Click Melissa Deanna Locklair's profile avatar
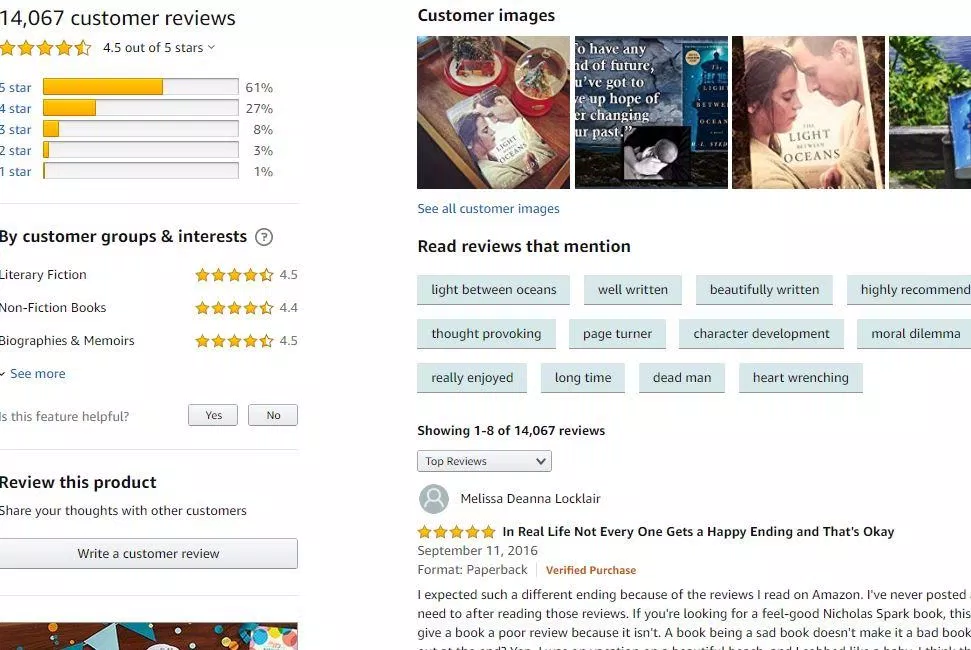 pos(433,498)
